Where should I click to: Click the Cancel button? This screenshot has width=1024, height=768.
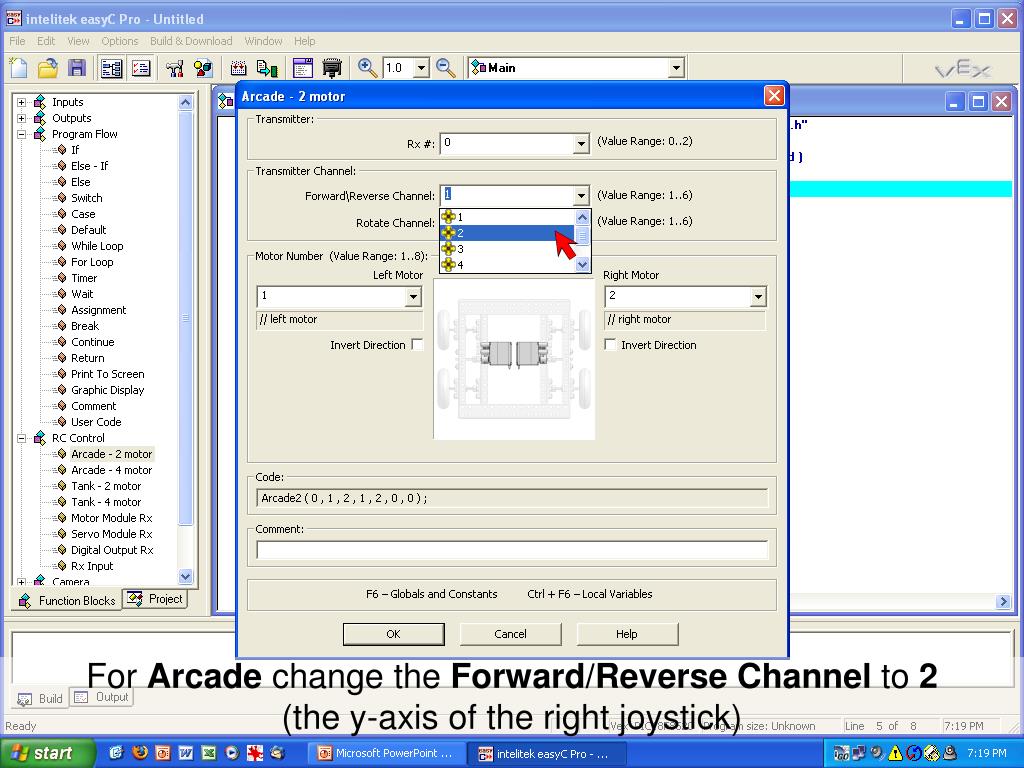[x=510, y=634]
